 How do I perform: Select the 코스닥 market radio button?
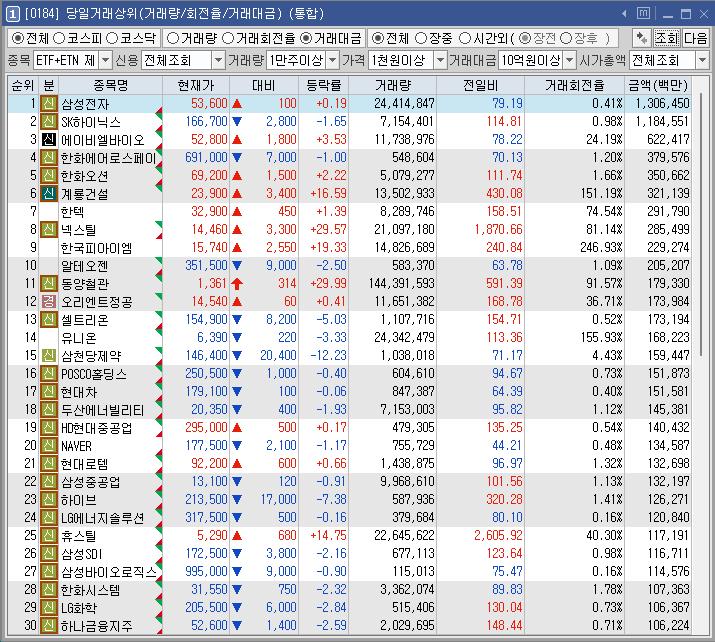[112, 38]
